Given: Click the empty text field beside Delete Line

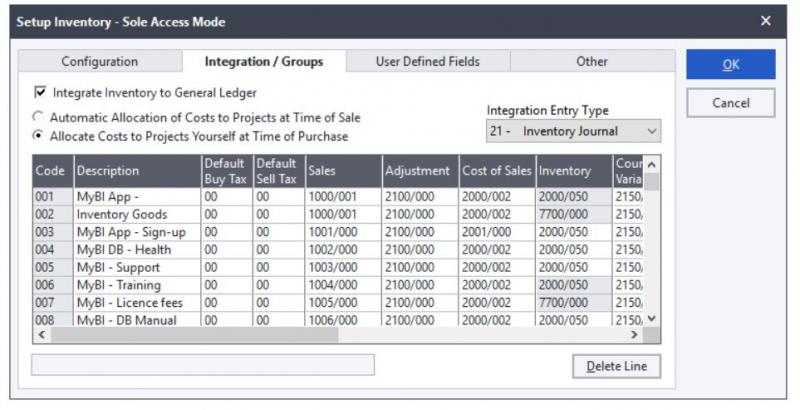Looking at the screenshot, I should (x=203, y=365).
